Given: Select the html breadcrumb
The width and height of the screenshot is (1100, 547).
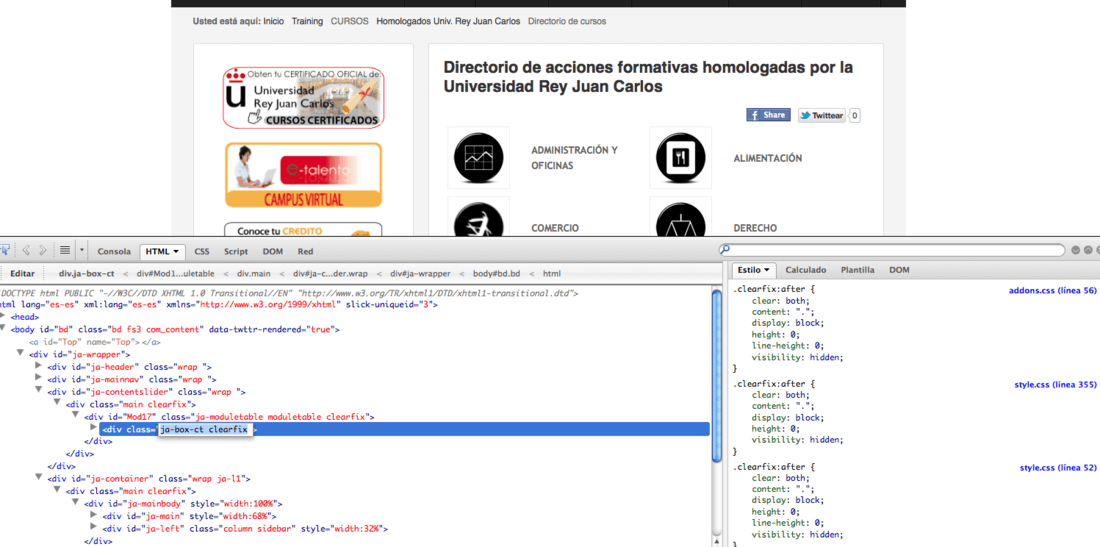Looking at the screenshot, I should 552,274.
